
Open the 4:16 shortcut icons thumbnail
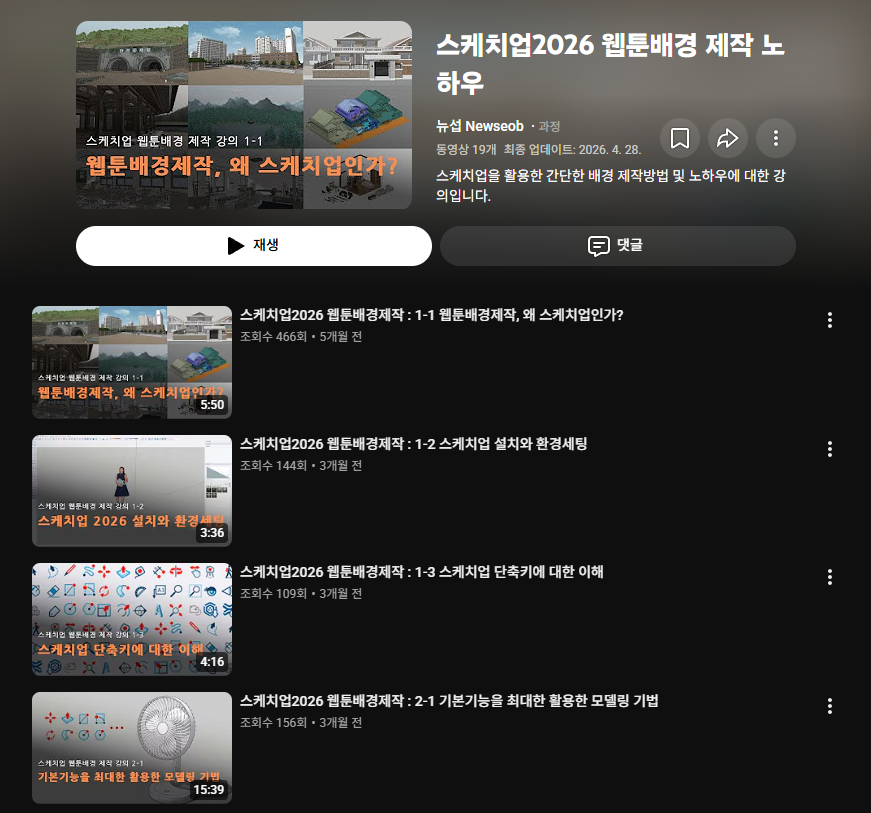pos(132,619)
